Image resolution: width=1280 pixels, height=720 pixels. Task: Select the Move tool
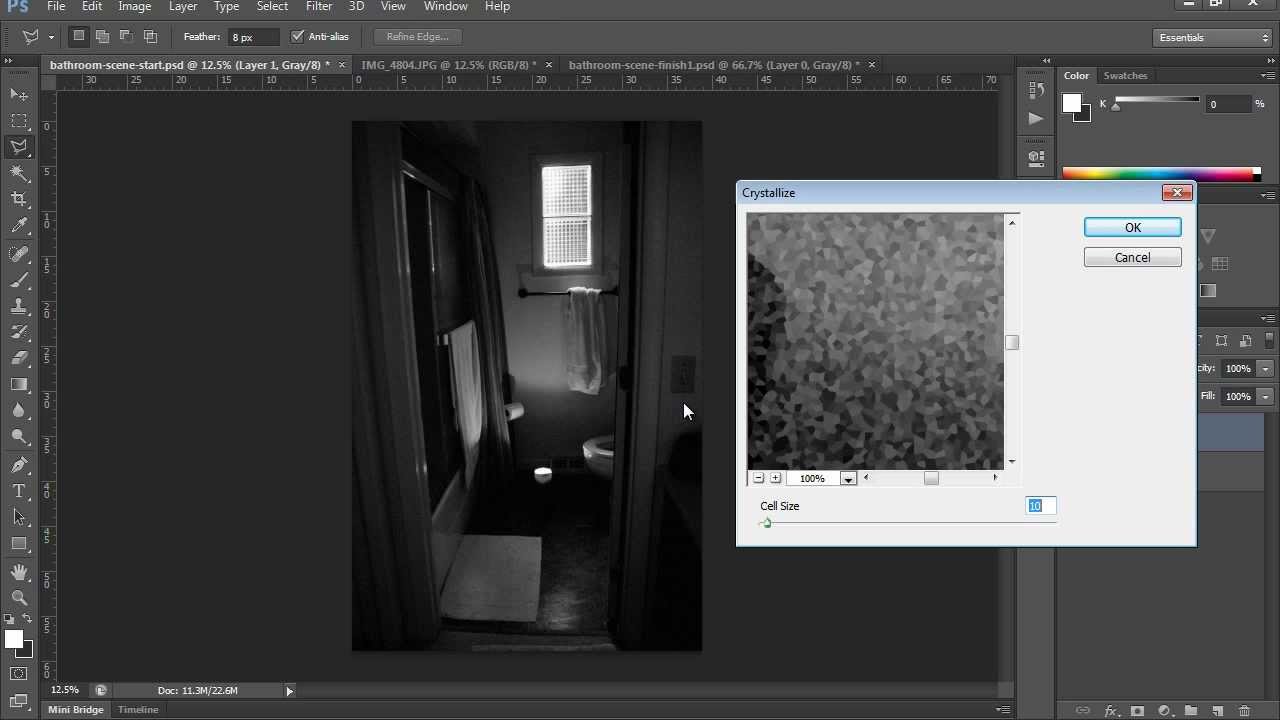(19, 94)
